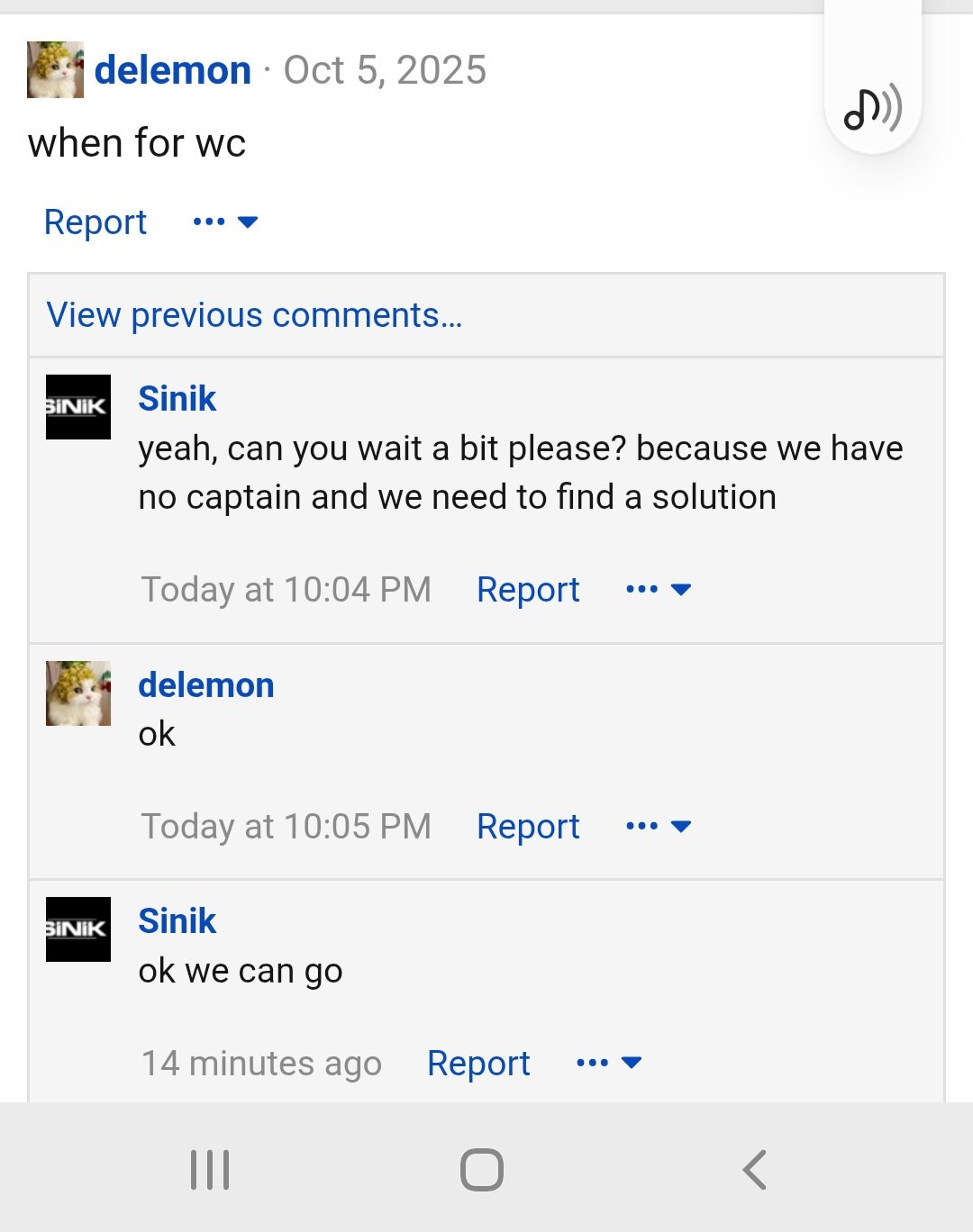Open Sinik's profile name above 'ok we can go'
This screenshot has width=973, height=1232.
tap(177, 921)
